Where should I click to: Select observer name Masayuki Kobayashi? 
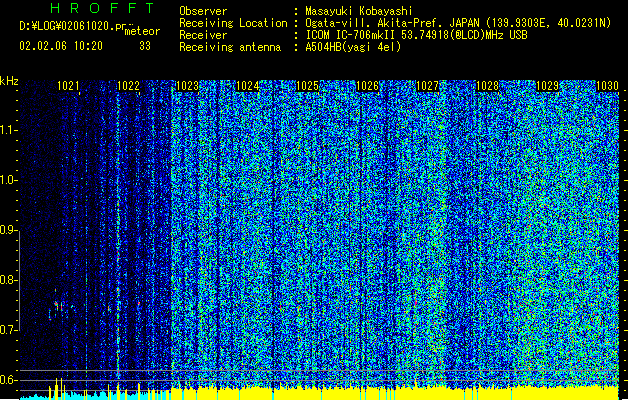pyautogui.click(x=358, y=11)
